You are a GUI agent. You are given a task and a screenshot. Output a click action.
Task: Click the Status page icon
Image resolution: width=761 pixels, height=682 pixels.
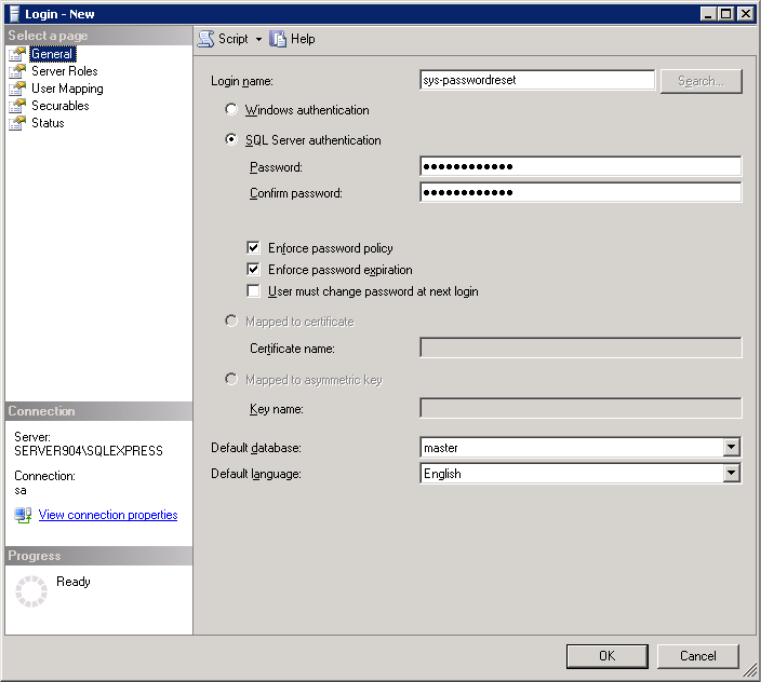pyautogui.click(x=17, y=122)
